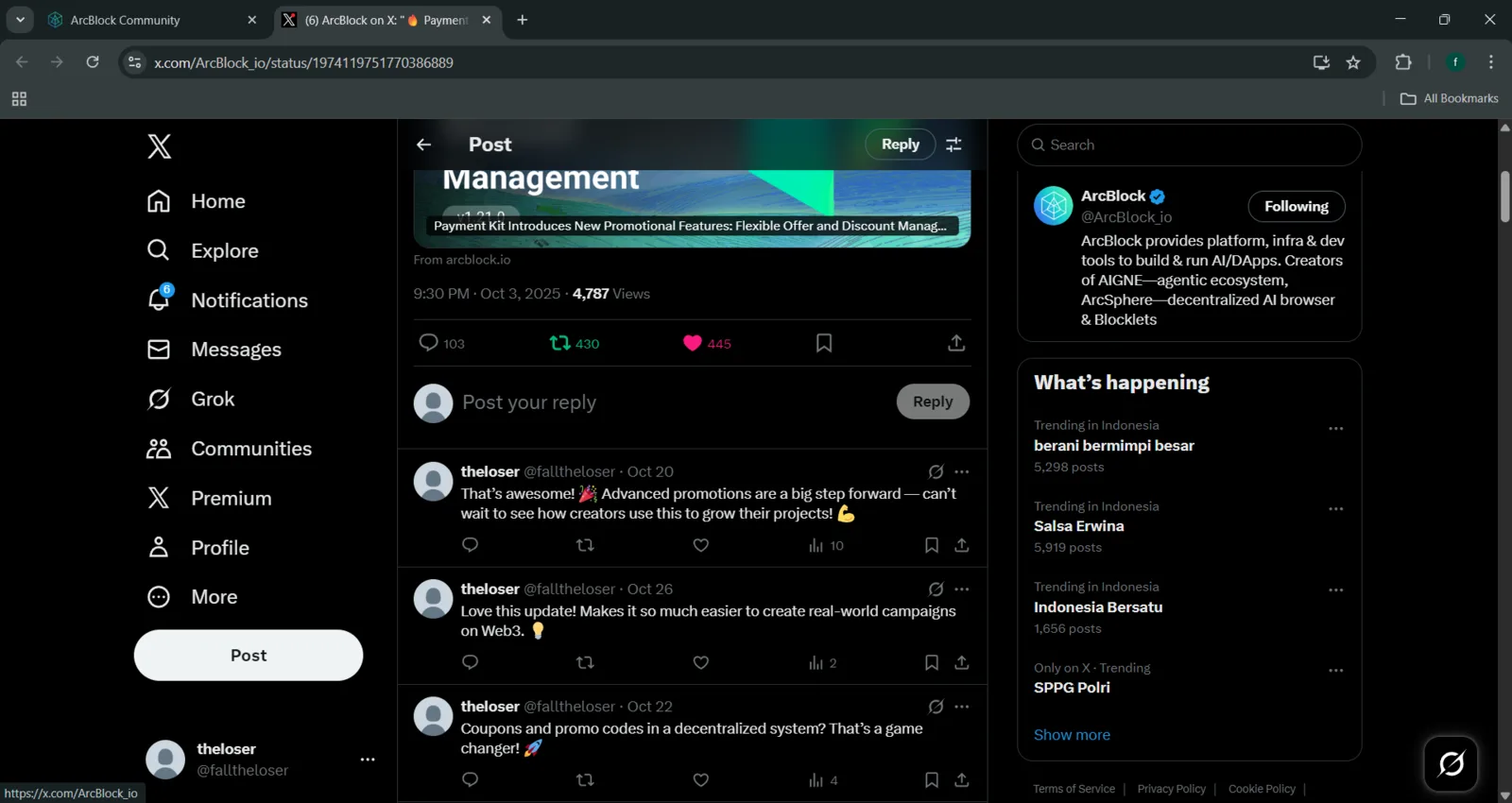Open the Payment Kit article card
The width and height of the screenshot is (1512, 803).
[x=692, y=209]
